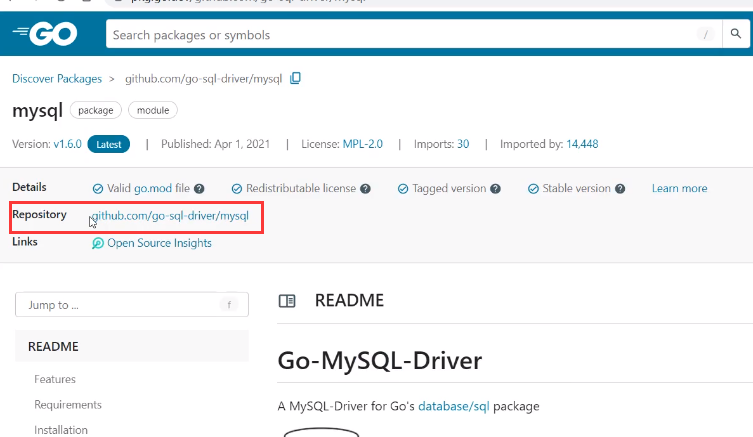Click help icon beside Valid go.mod file

199,189
